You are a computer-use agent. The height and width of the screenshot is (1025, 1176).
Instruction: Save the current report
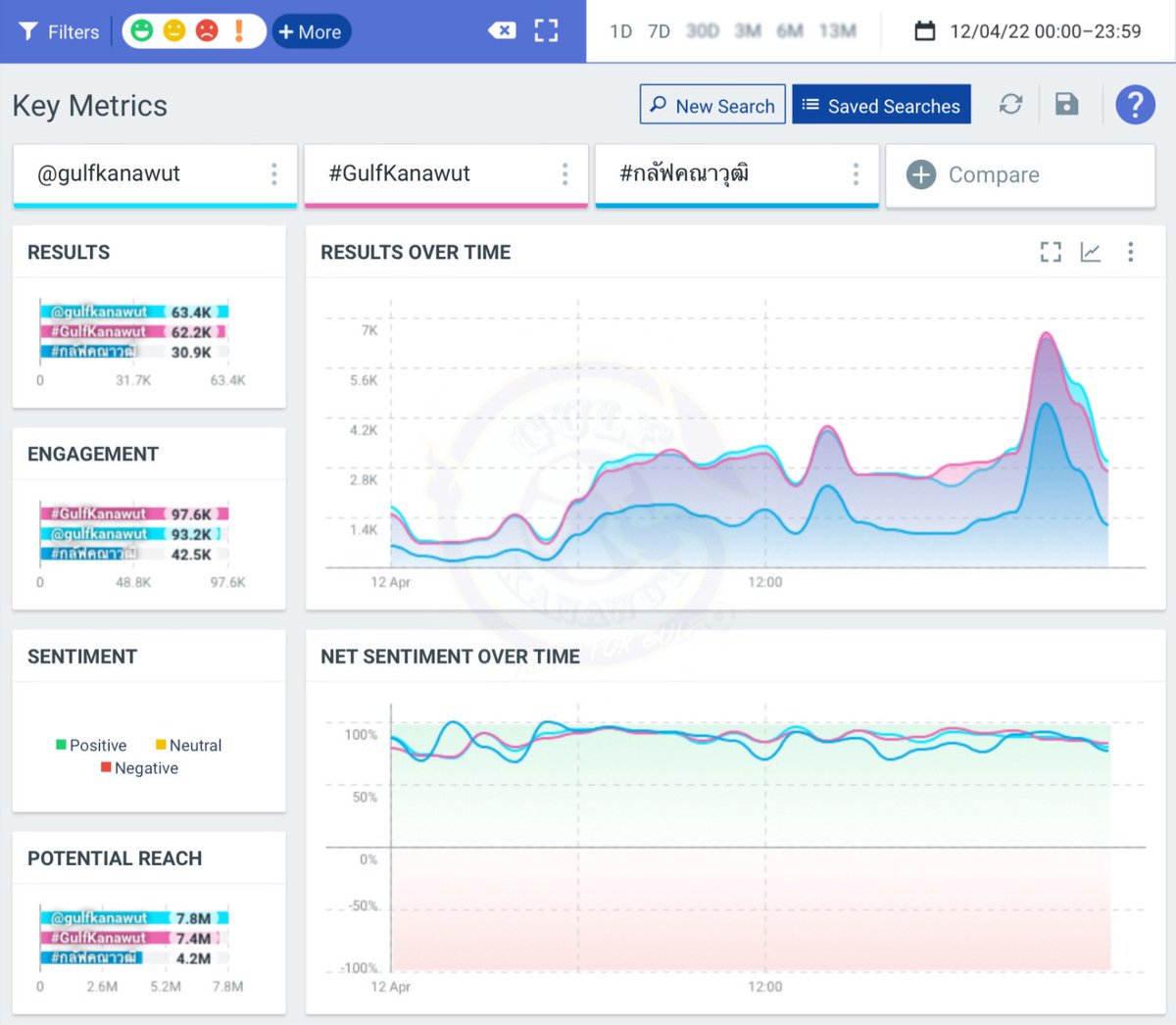(1067, 104)
